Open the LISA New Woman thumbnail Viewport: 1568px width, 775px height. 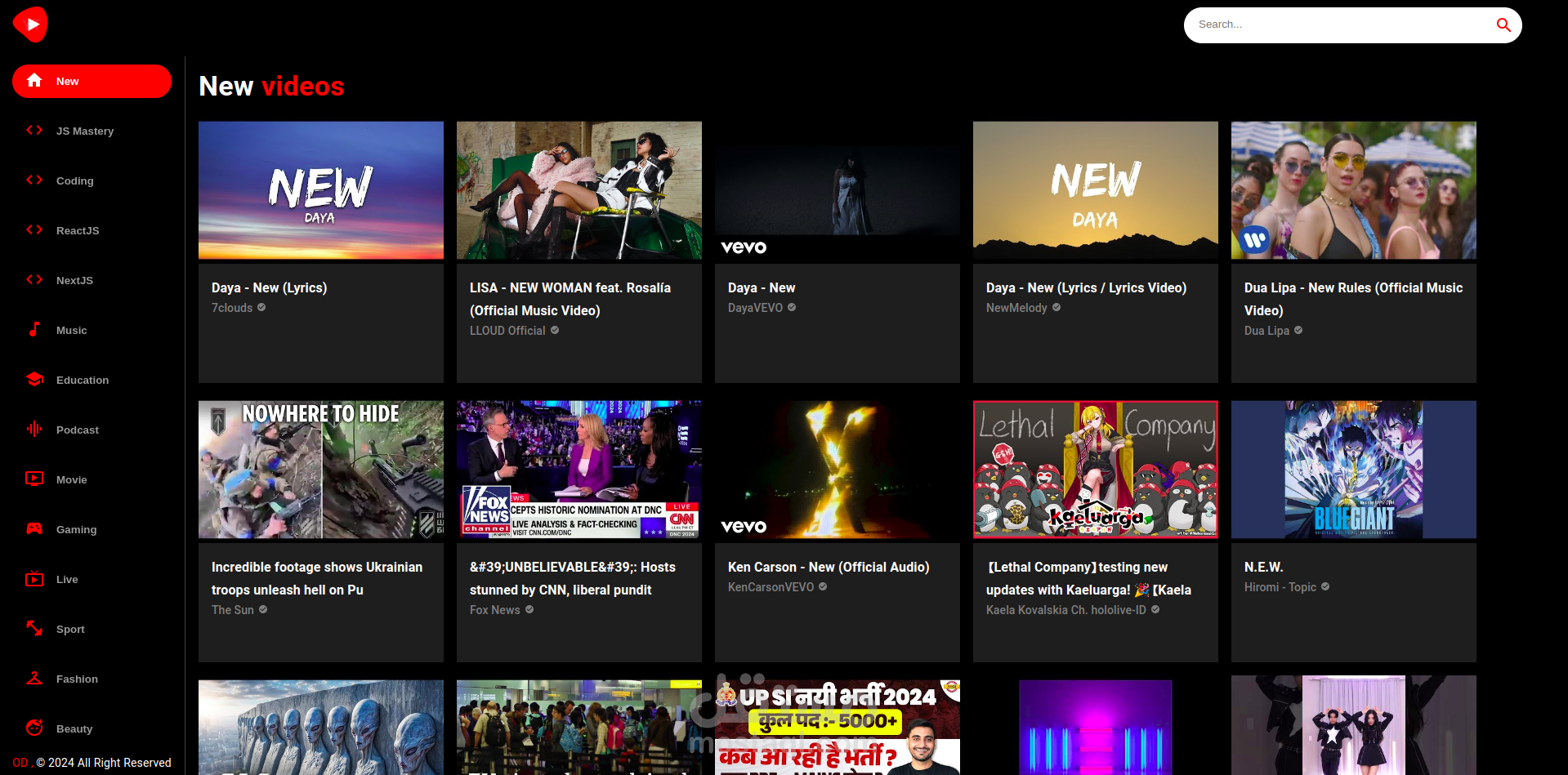pyautogui.click(x=579, y=190)
